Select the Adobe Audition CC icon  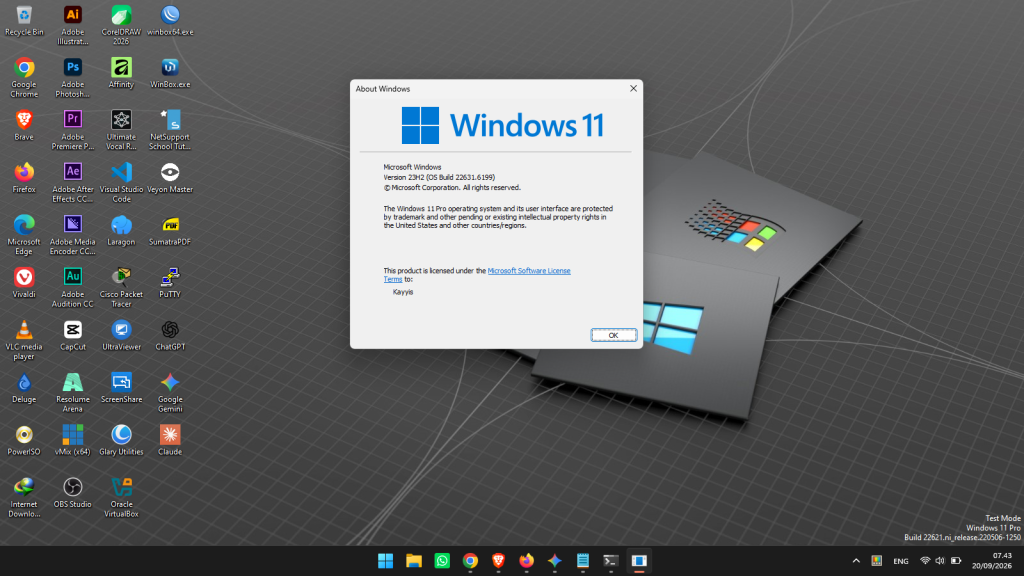72,287
